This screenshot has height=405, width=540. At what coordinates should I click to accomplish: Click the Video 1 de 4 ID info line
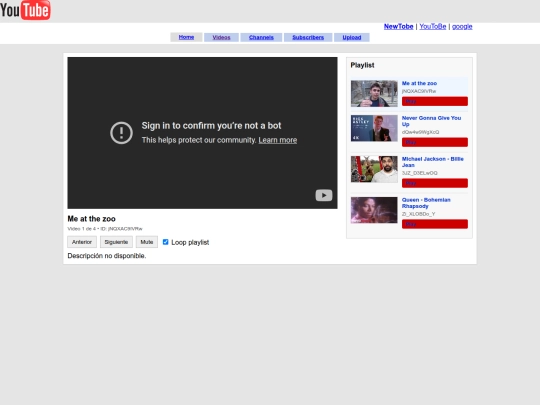click(x=105, y=229)
